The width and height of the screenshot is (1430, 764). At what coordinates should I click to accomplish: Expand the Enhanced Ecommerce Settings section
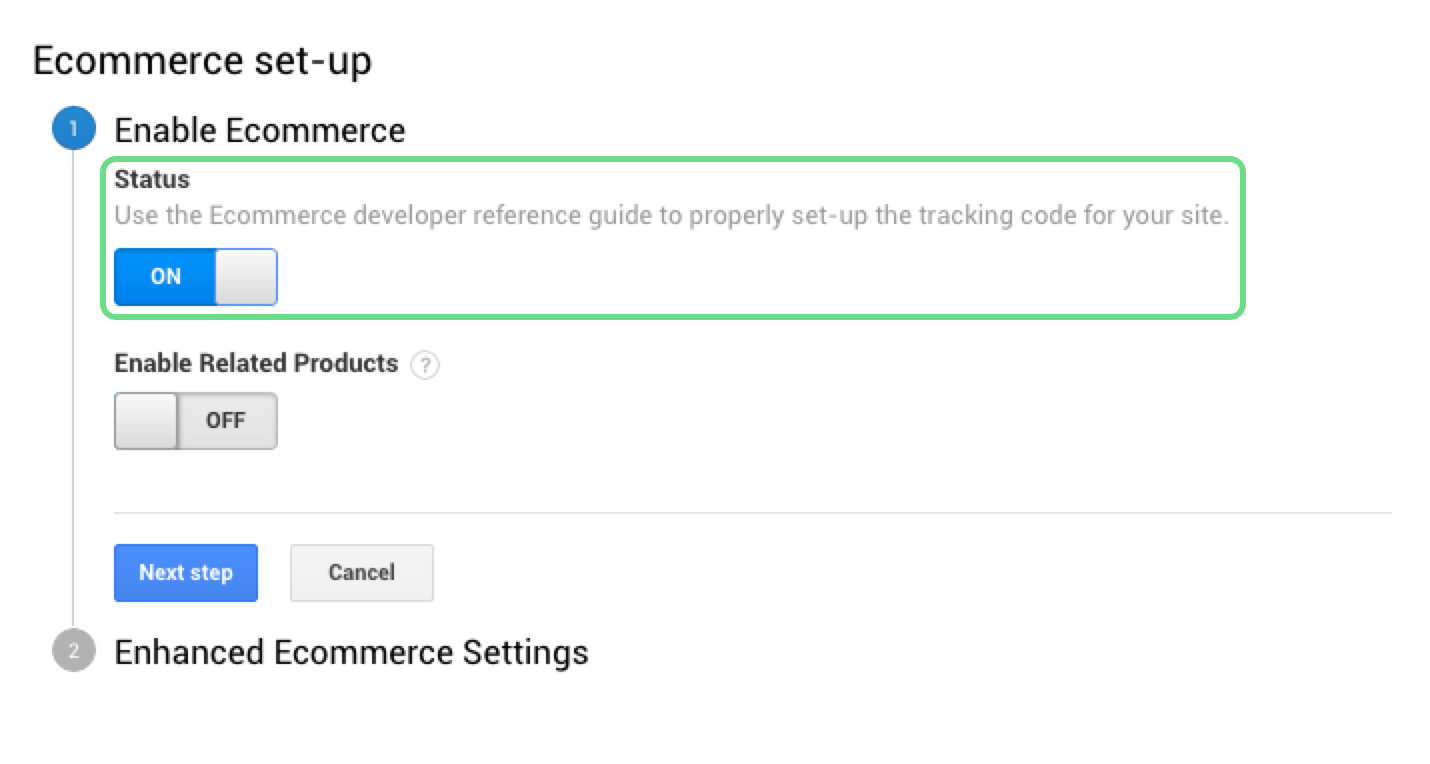point(351,653)
